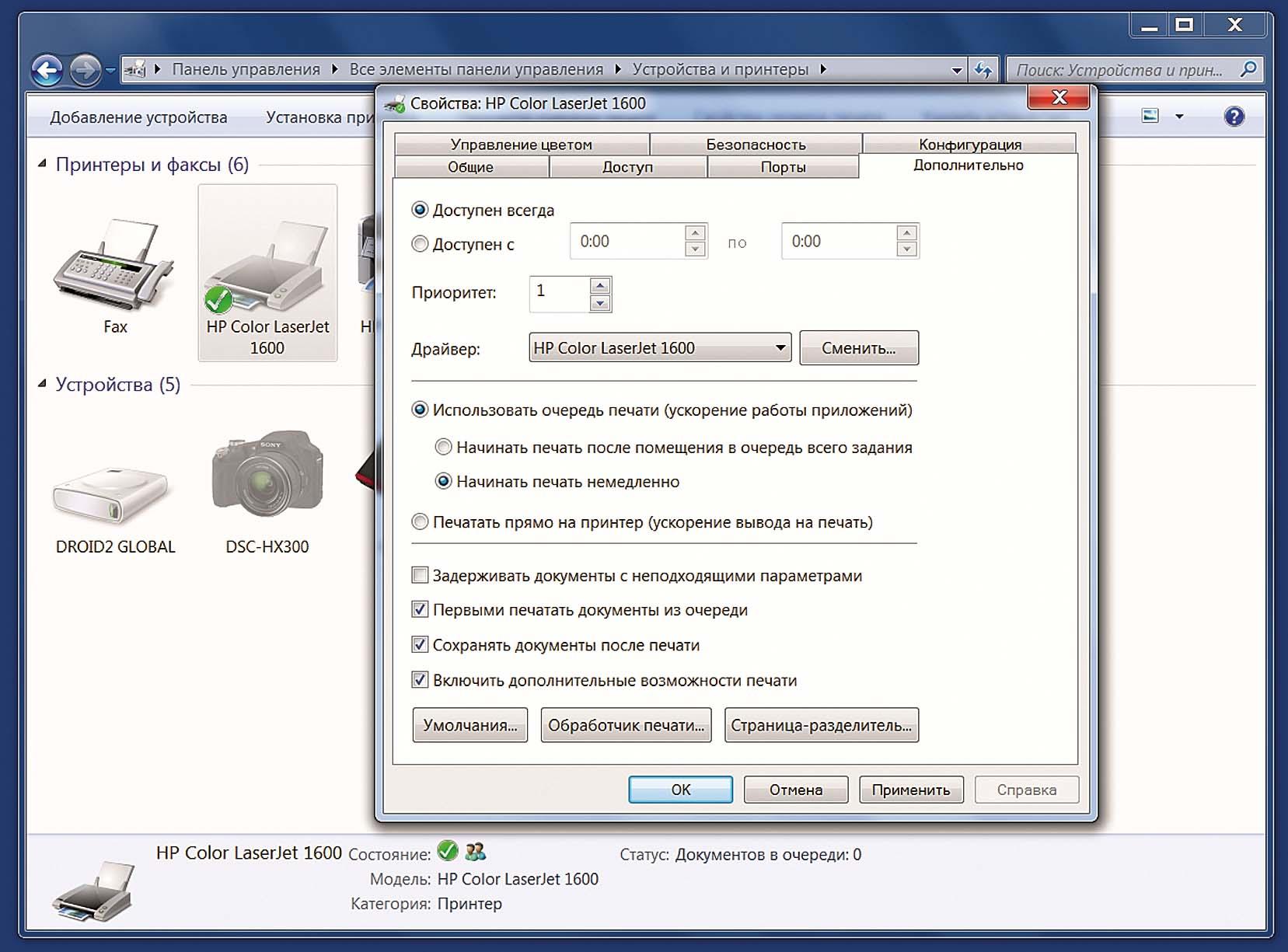Click the search magnifier icon
The image size is (1288, 952).
pos(1248,70)
